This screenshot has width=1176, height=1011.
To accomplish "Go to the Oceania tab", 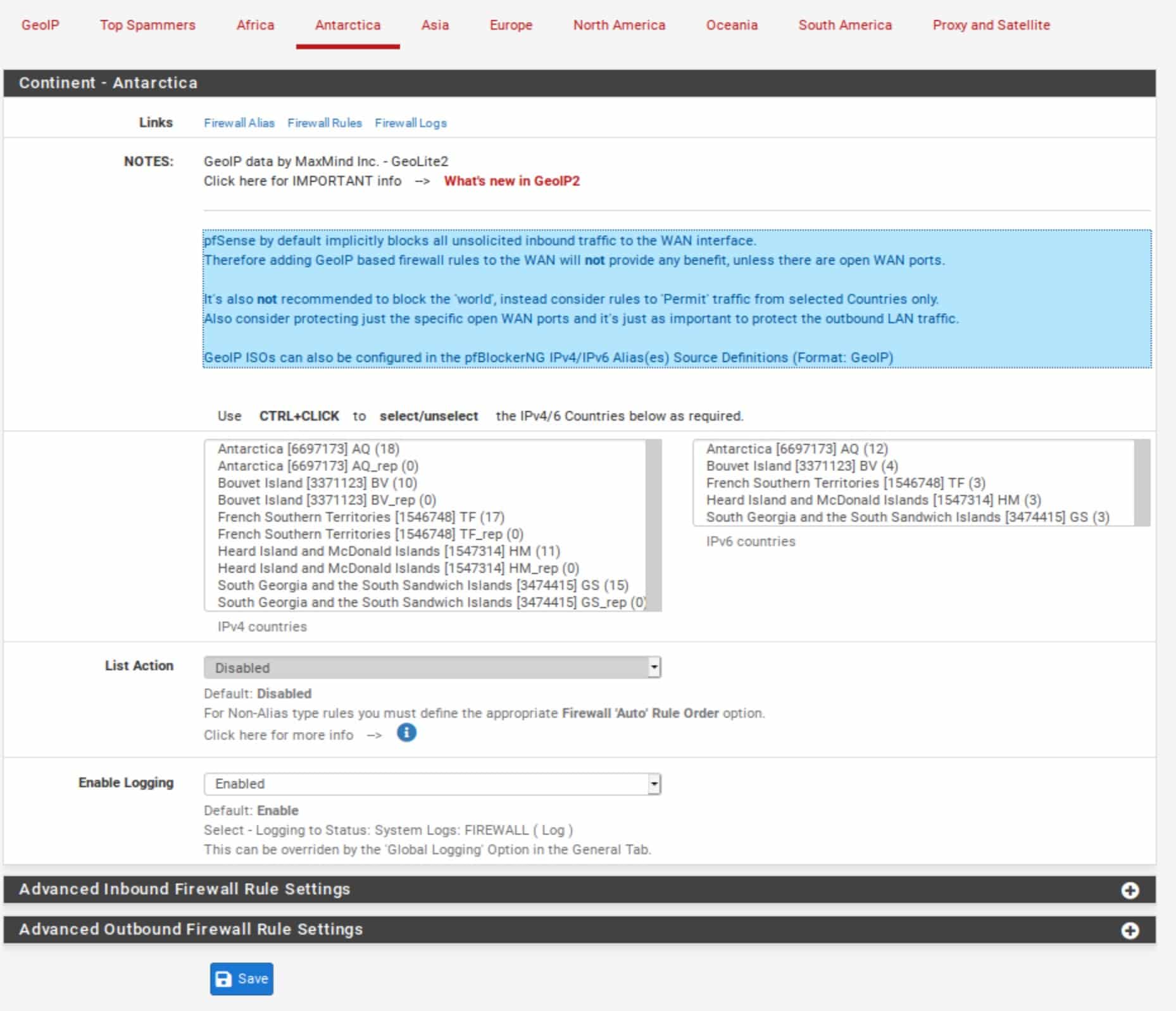I will click(732, 25).
